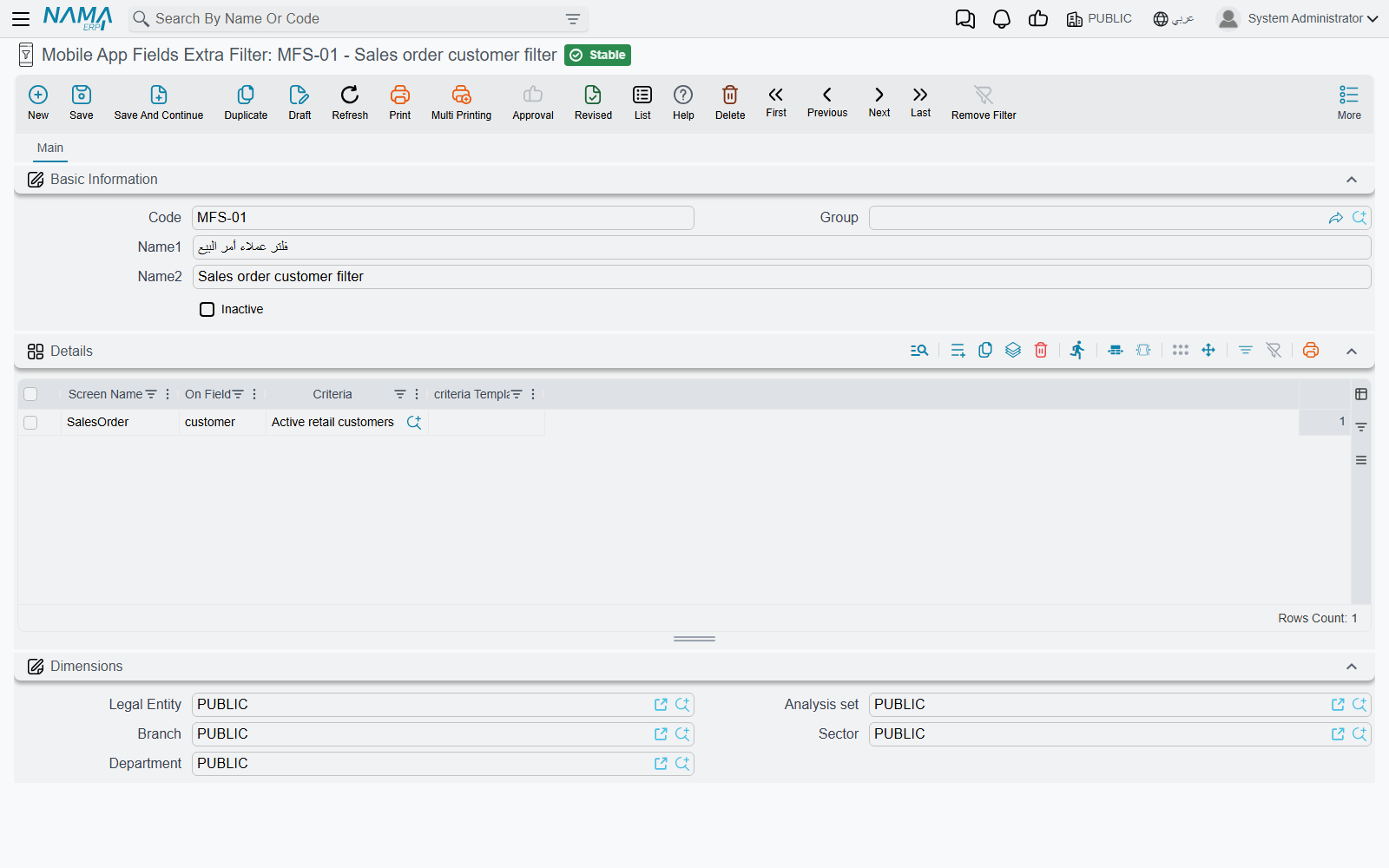Click the PUBLIC entity button
This screenshot has height=868, width=1389.
(1099, 19)
